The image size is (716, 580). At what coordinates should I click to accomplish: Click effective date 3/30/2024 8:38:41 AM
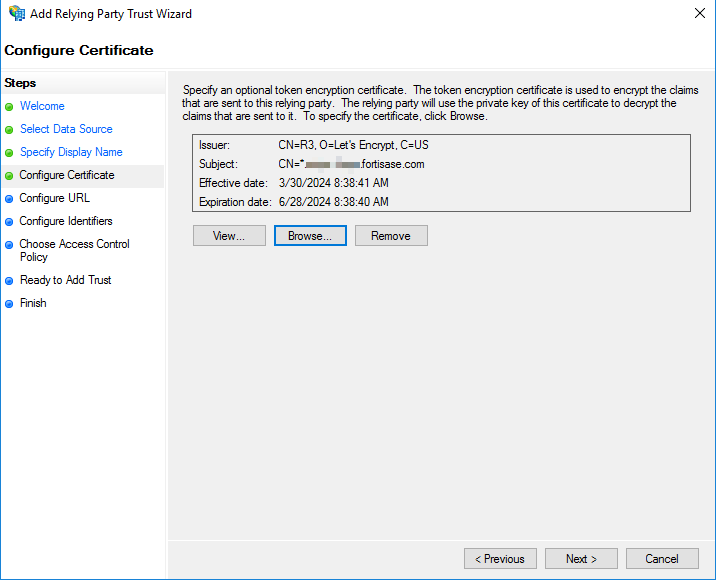334,183
